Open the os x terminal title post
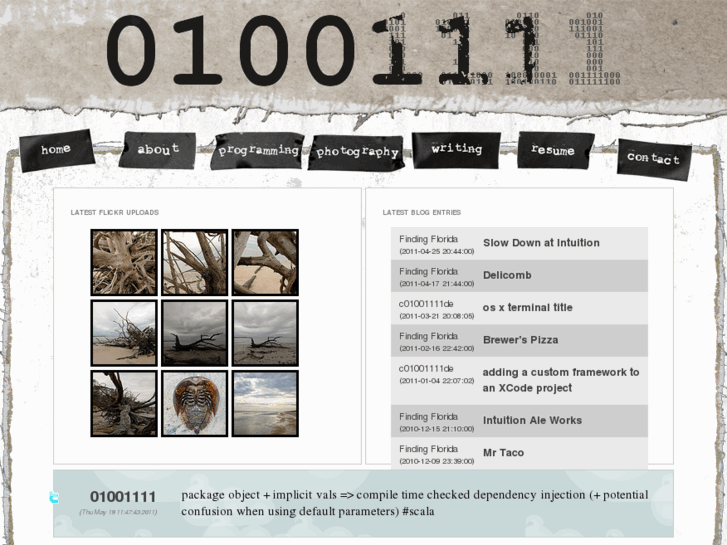 point(528,308)
